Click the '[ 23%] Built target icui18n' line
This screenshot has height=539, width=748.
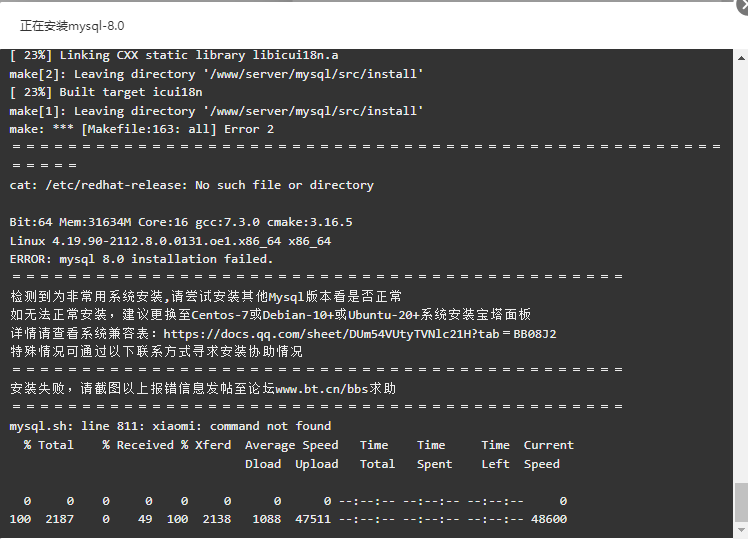pyautogui.click(x=106, y=92)
